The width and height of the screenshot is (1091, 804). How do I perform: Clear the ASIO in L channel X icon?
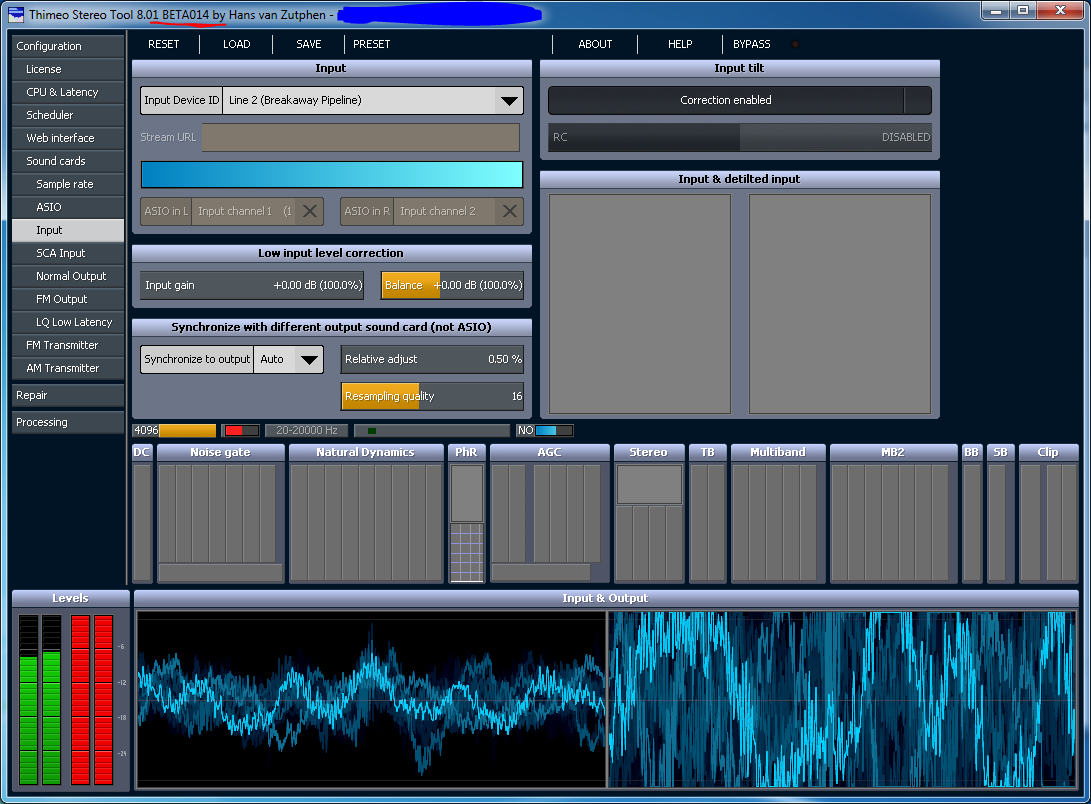point(310,211)
